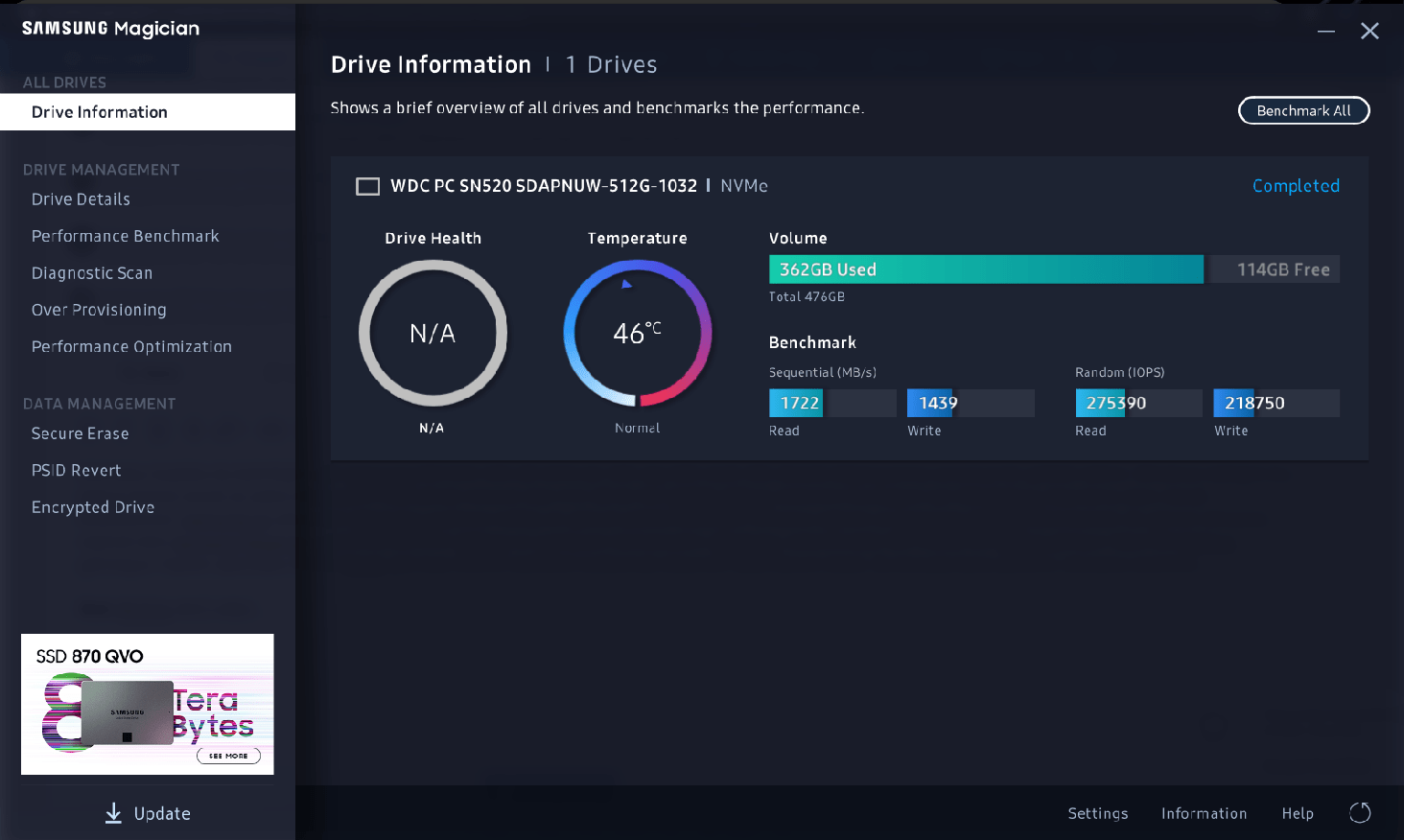Open Help from the bottom bar
1404x840 pixels.
pyautogui.click(x=1298, y=813)
